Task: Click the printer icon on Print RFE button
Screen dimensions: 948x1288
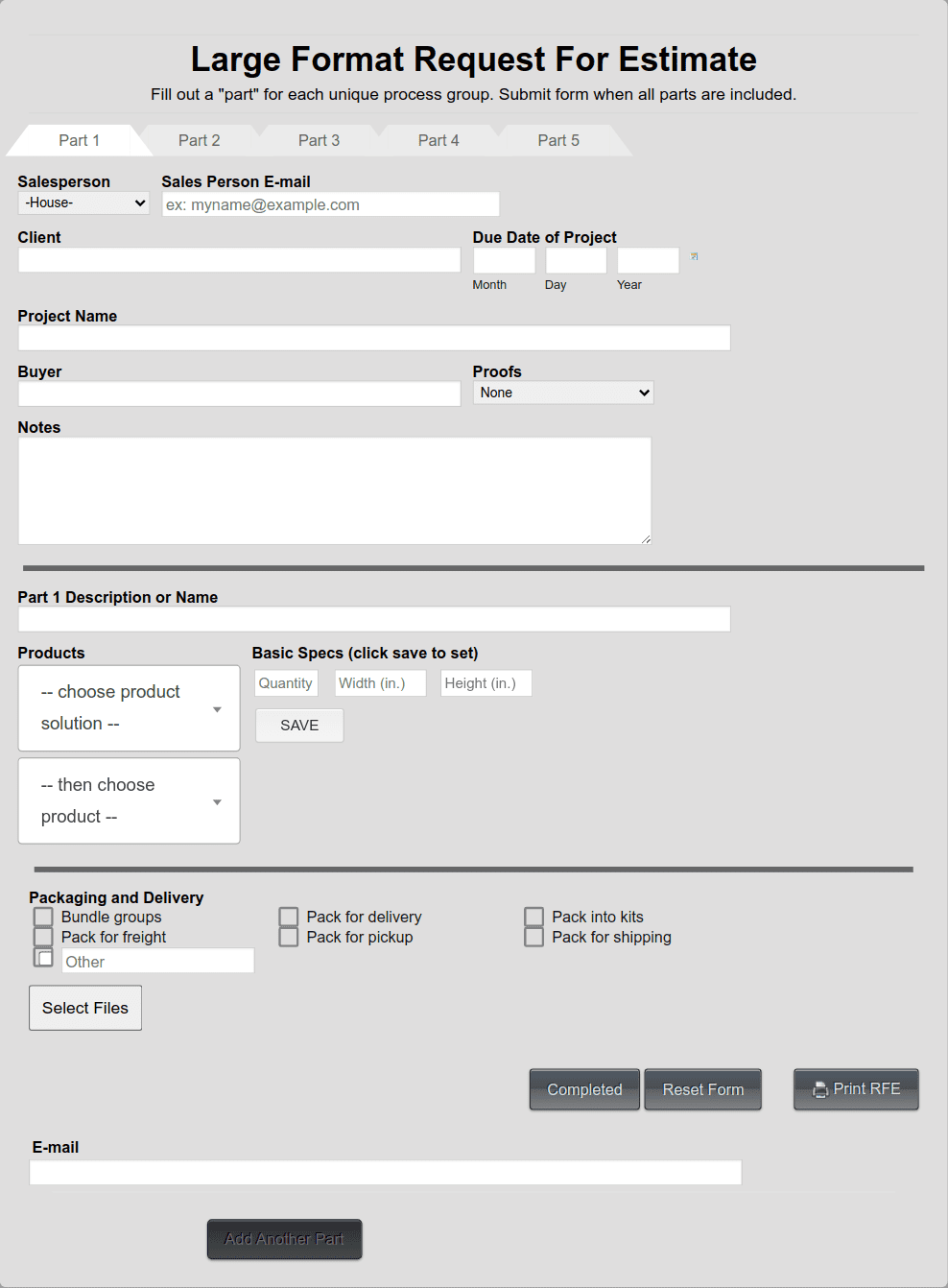Action: click(x=819, y=1088)
